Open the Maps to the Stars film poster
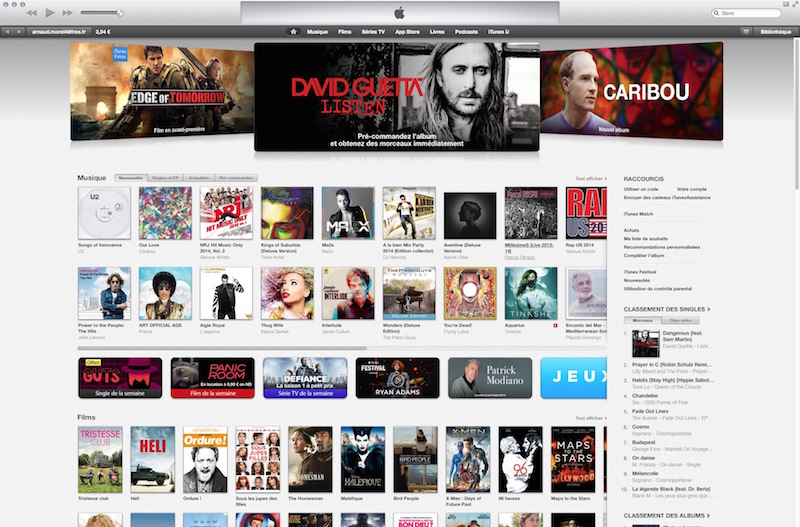The width and height of the screenshot is (800, 527). (573, 460)
